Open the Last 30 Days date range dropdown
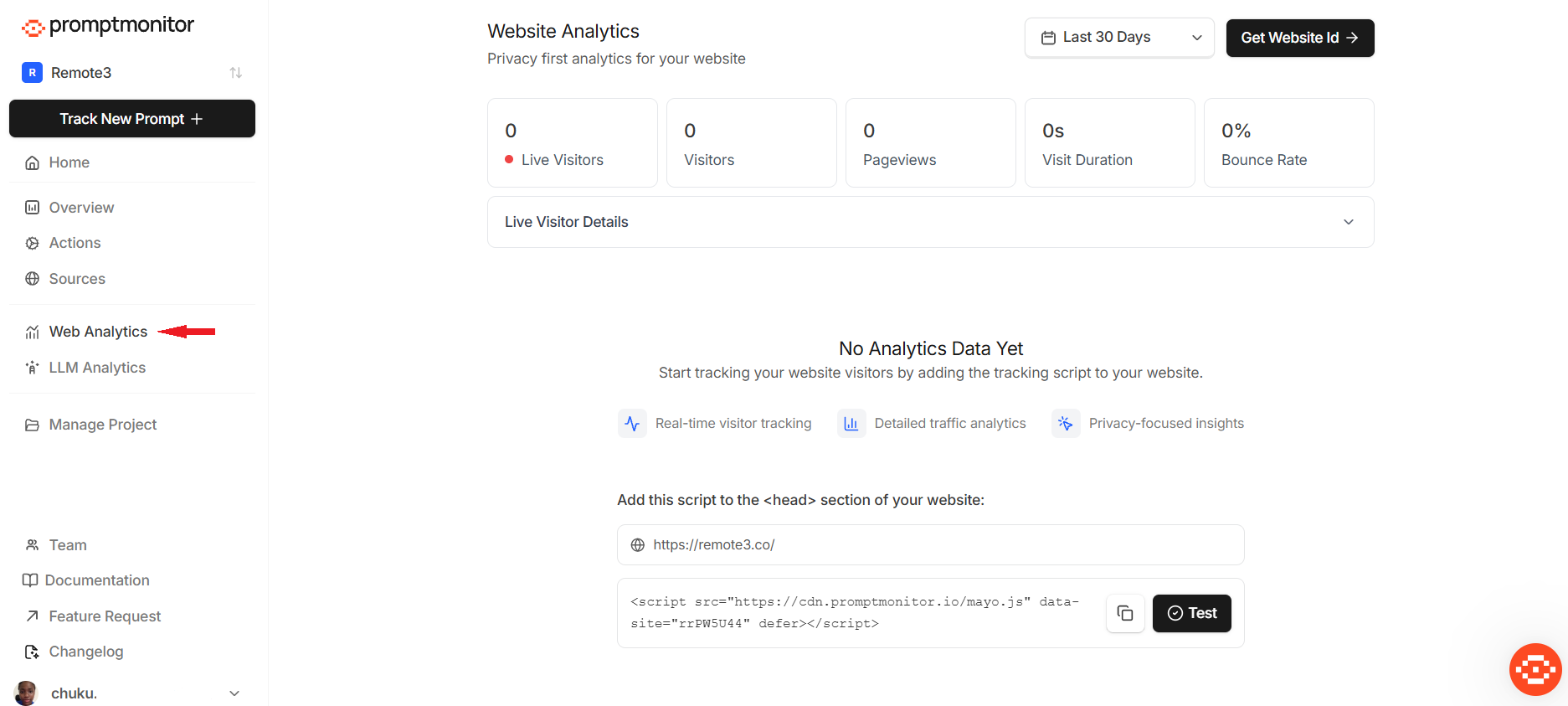The height and width of the screenshot is (706, 1568). (x=1119, y=38)
